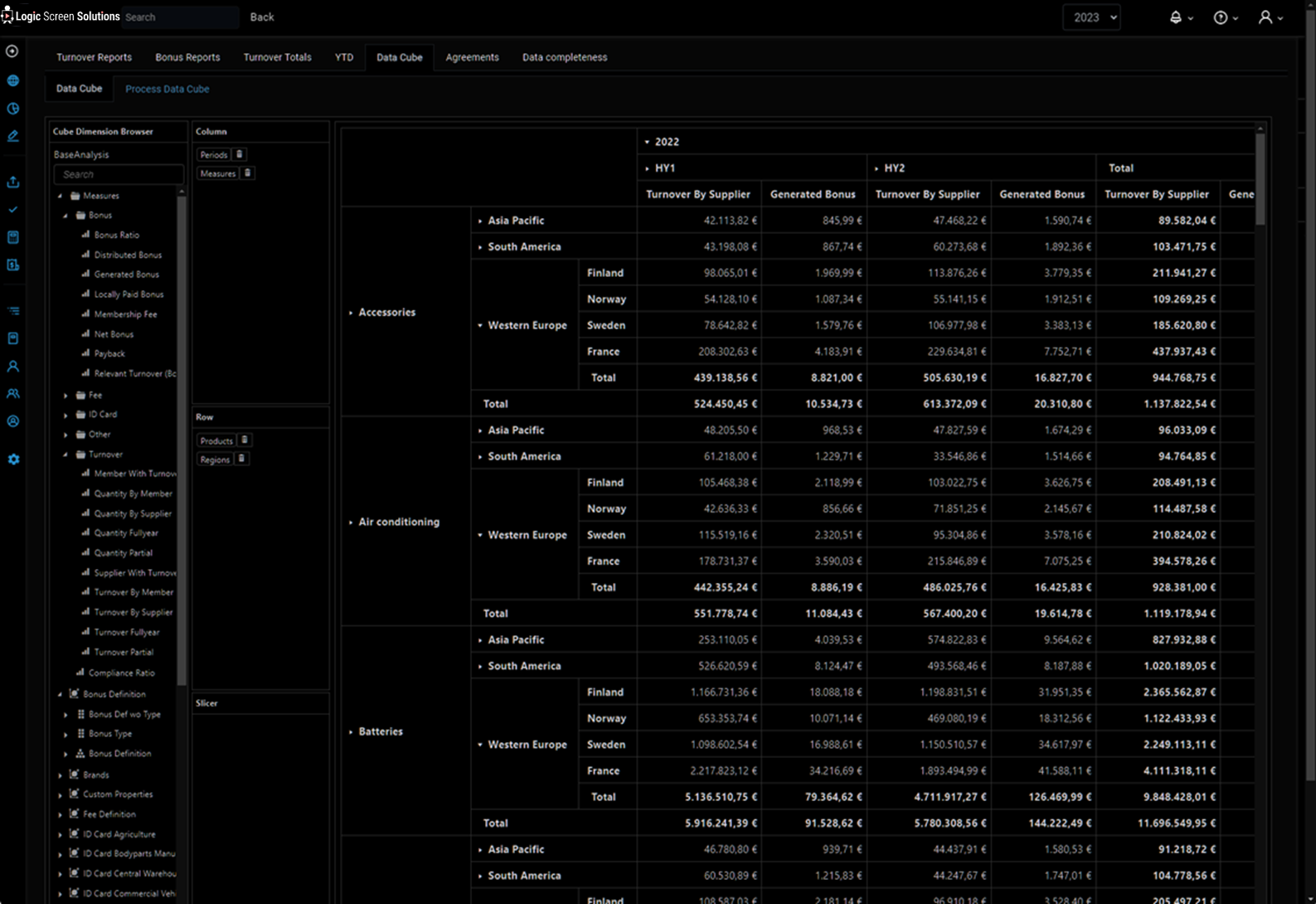Open the YTD tab
This screenshot has height=904, width=1316.
(x=344, y=57)
